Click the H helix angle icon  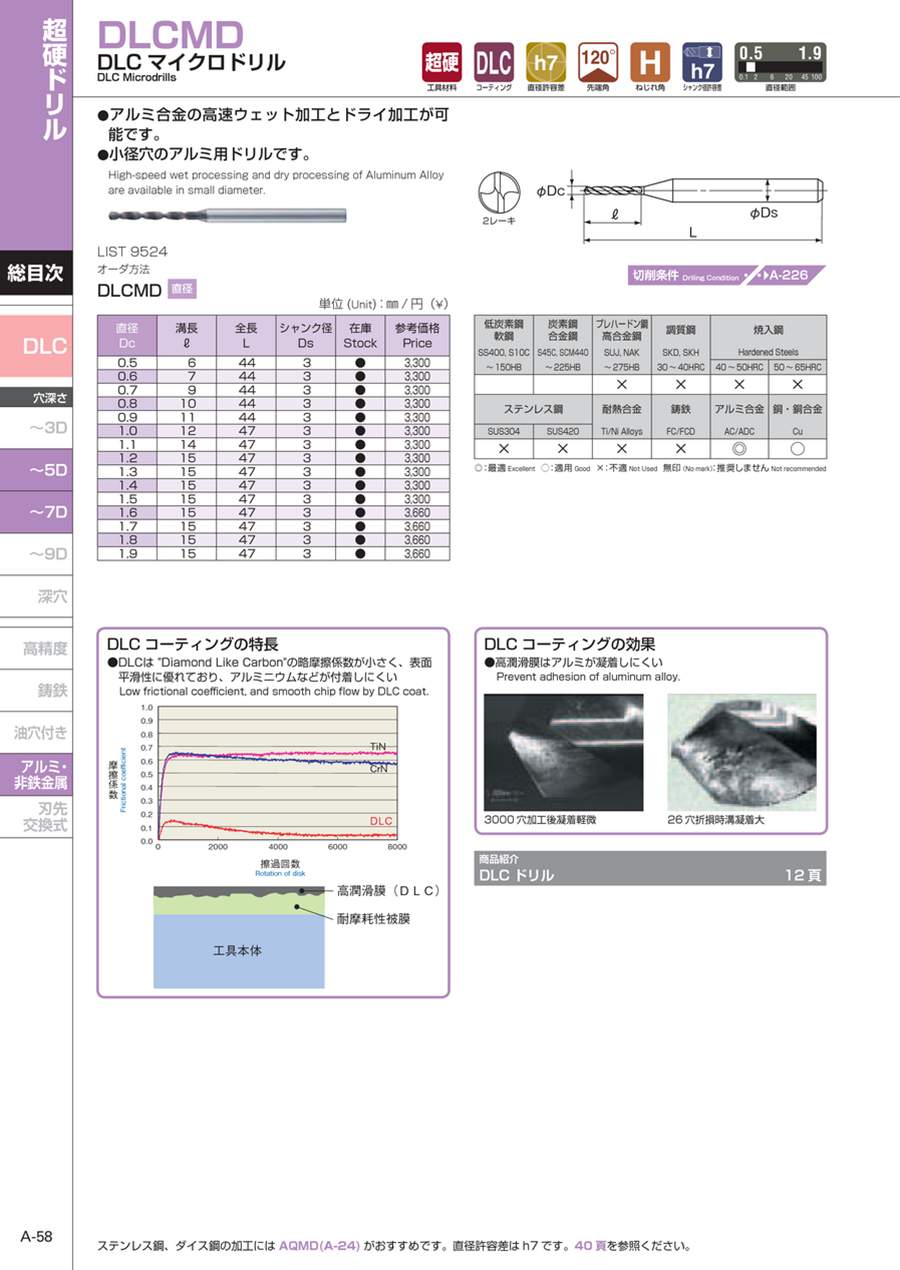649,62
